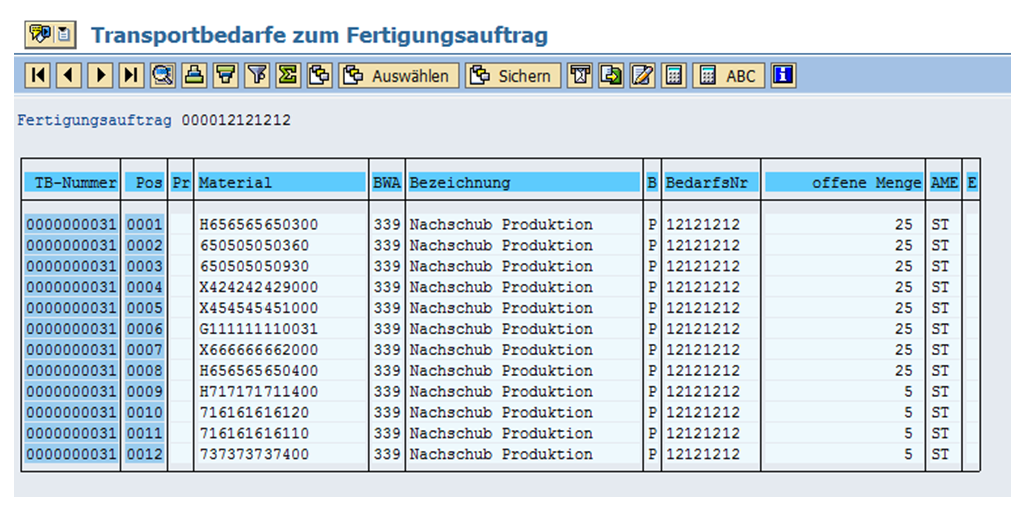Viewport: 1021px width, 507px height.
Task: Open the ABC analysis button
Action: (728, 76)
